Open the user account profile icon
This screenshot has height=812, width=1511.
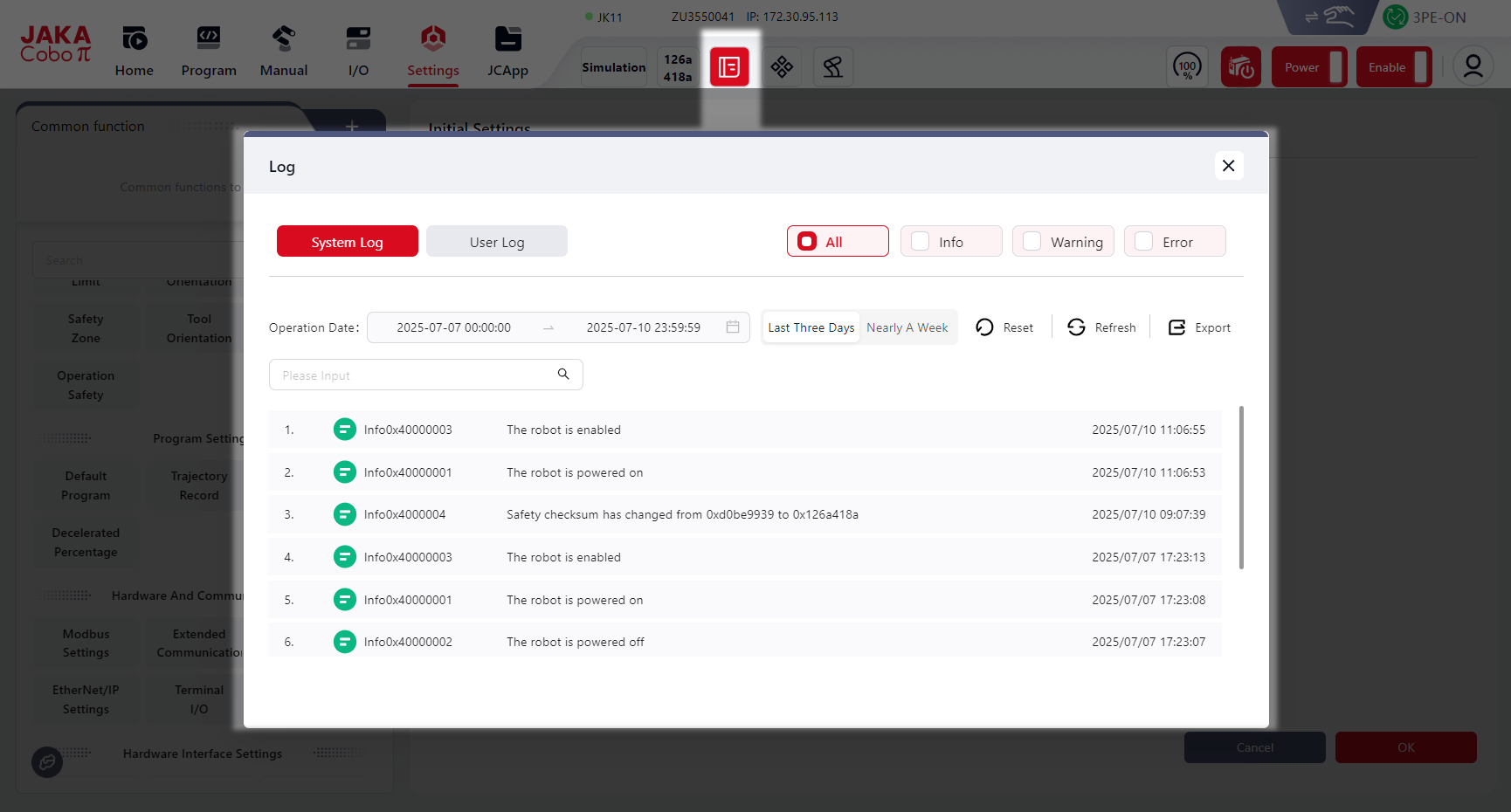click(x=1473, y=67)
